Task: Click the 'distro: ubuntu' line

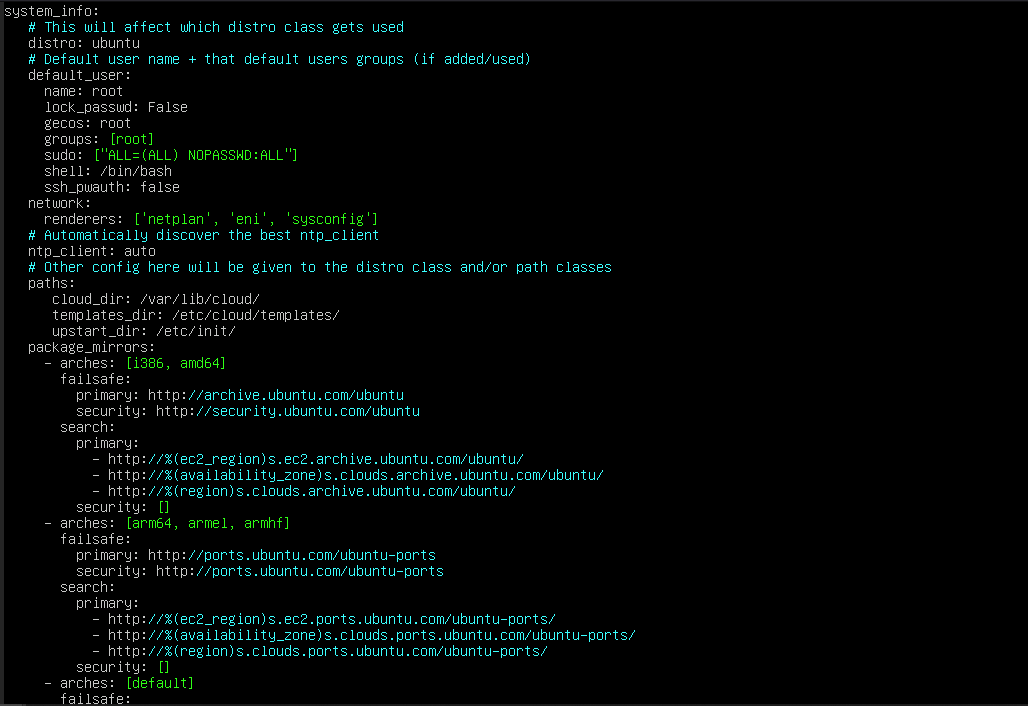Action: coord(84,43)
